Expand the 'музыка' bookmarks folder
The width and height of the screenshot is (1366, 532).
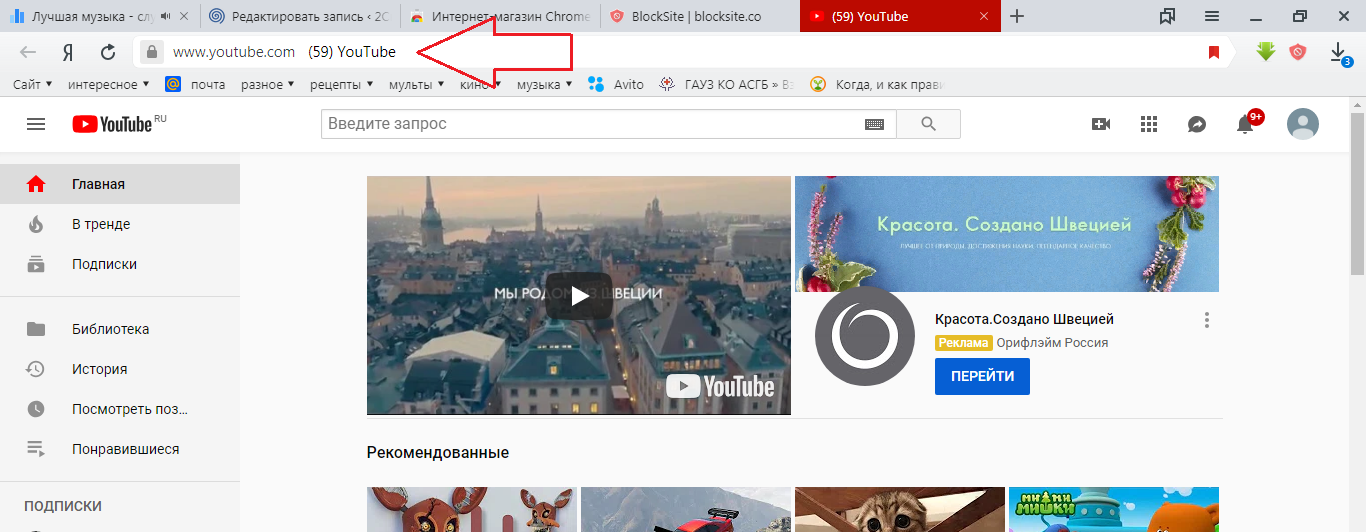[544, 85]
